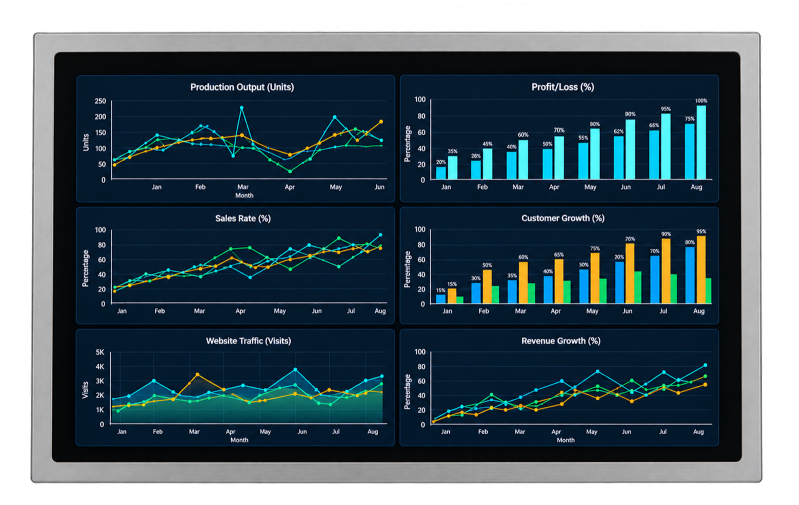This screenshot has width=799, height=505.
Task: Click the 'Production Output (Units)' chart title
Action: click(242, 87)
